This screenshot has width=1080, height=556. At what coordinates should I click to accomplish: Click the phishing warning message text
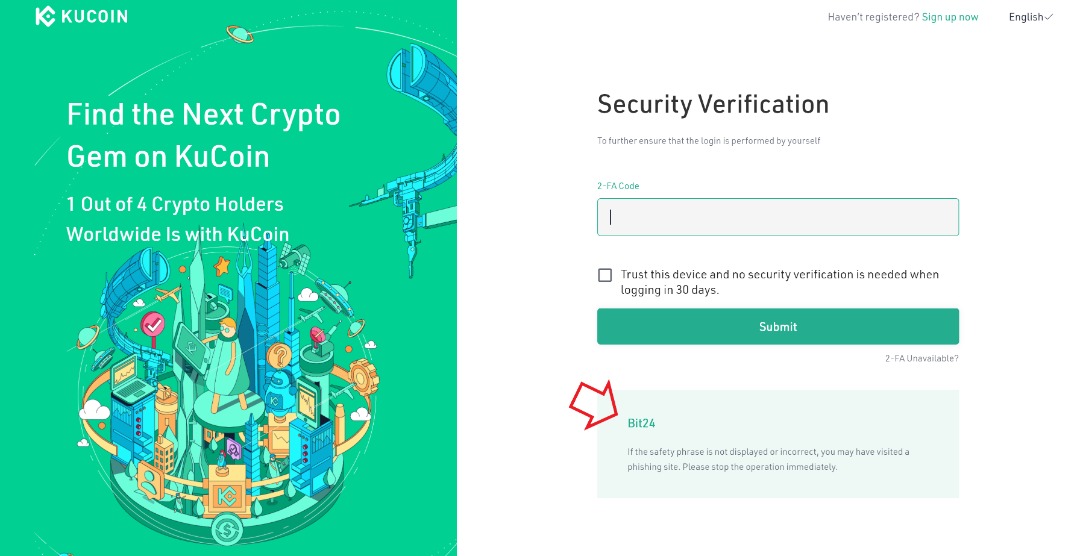pyautogui.click(x=768, y=459)
